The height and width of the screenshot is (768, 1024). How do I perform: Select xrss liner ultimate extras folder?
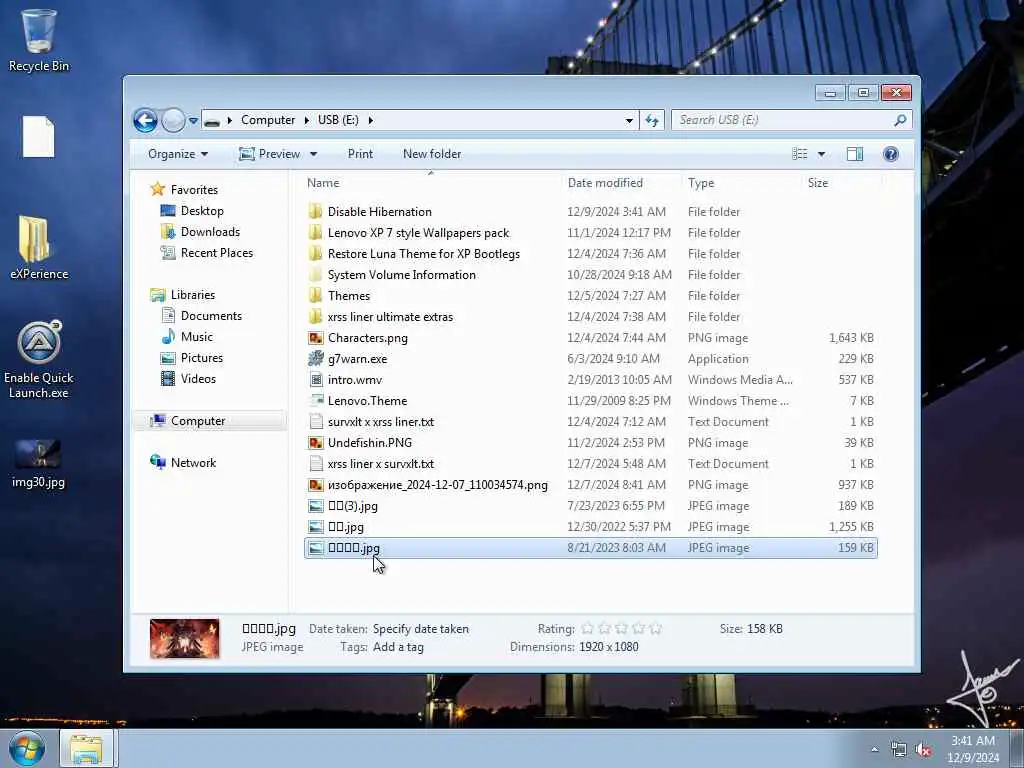point(390,316)
